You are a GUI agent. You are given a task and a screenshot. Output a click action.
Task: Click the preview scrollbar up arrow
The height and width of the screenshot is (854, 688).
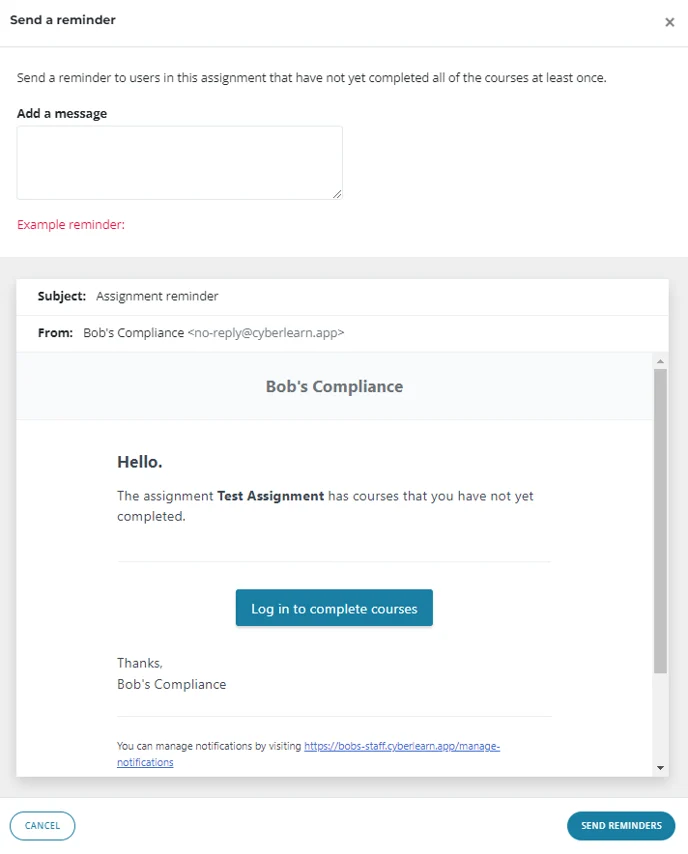pyautogui.click(x=660, y=361)
